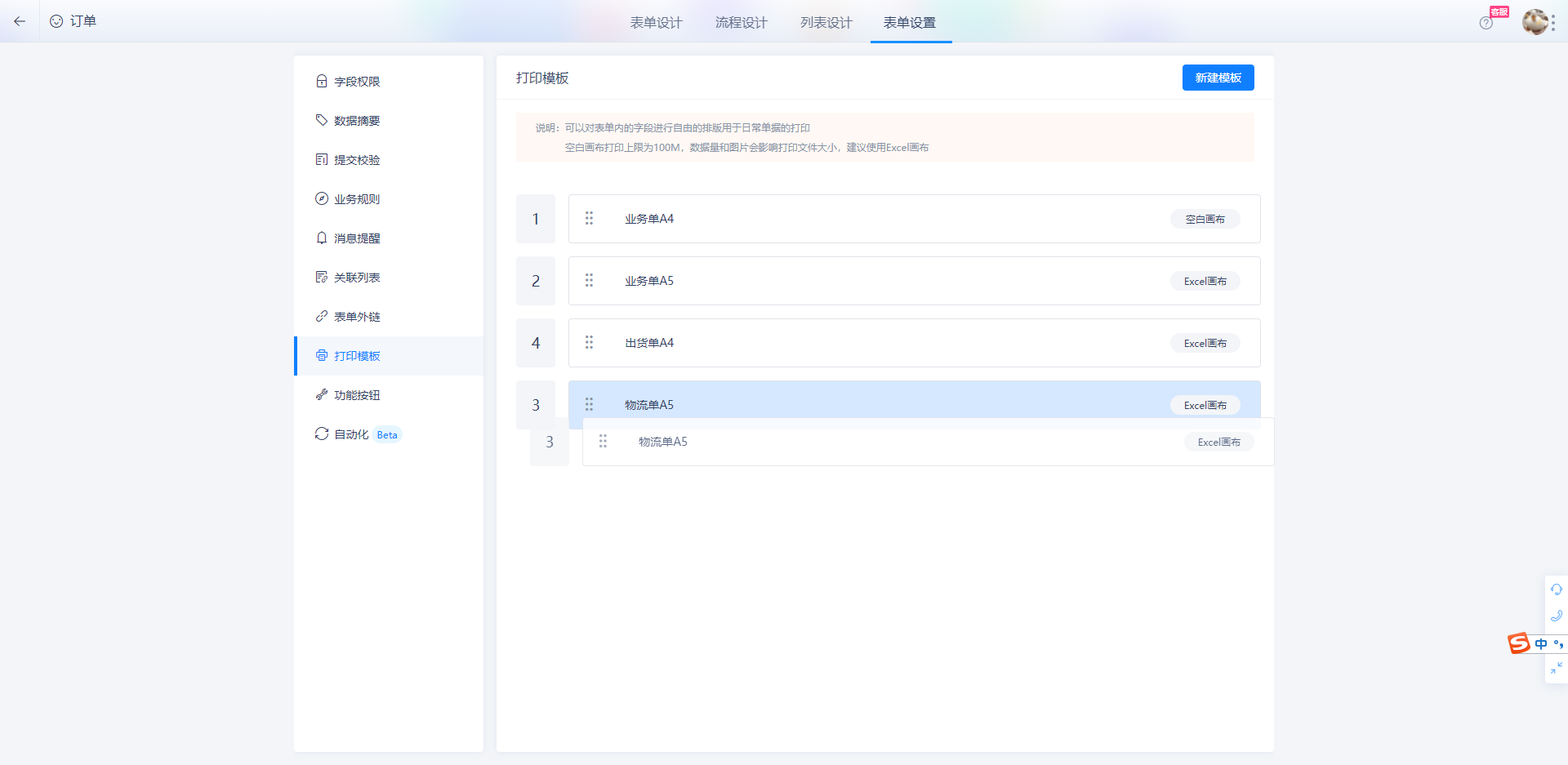Click drag handle icon of 出货单A4 row
The width and height of the screenshot is (1568, 765).
(x=589, y=342)
